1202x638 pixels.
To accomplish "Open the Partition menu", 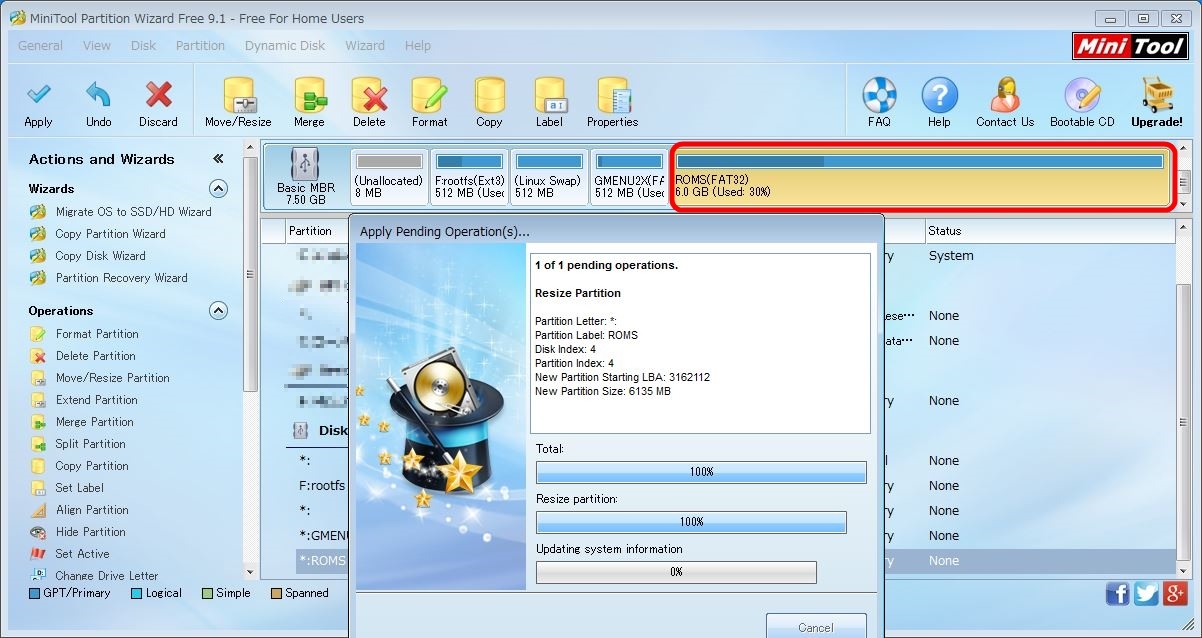I will tap(200, 45).
